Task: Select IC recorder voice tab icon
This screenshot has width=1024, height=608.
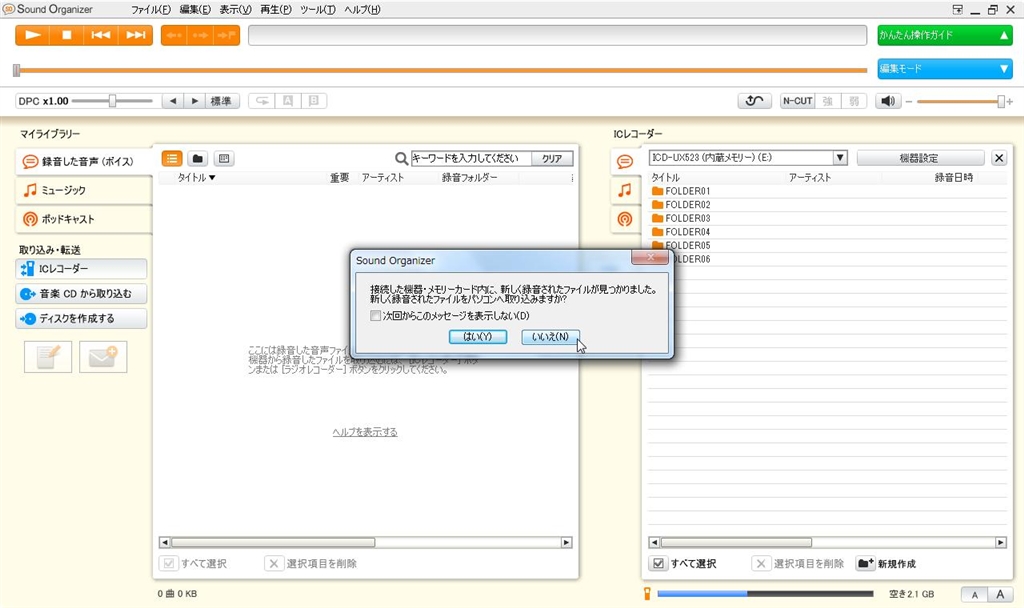Action: tap(625, 161)
